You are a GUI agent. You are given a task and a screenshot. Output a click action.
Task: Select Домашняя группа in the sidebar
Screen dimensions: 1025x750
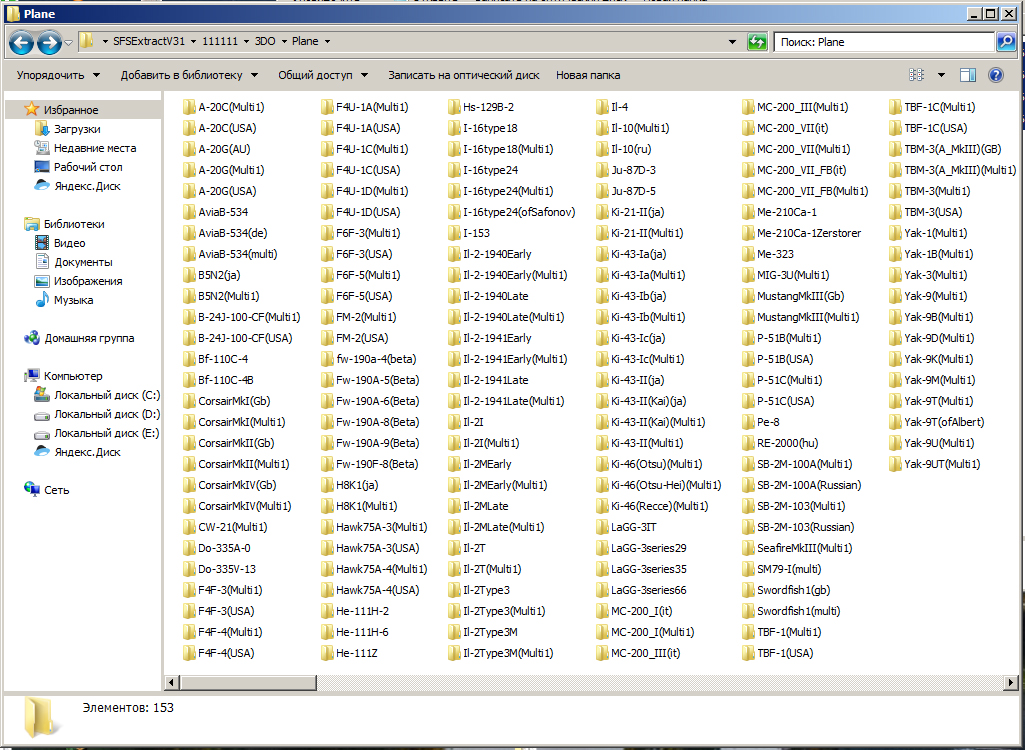[x=89, y=338]
